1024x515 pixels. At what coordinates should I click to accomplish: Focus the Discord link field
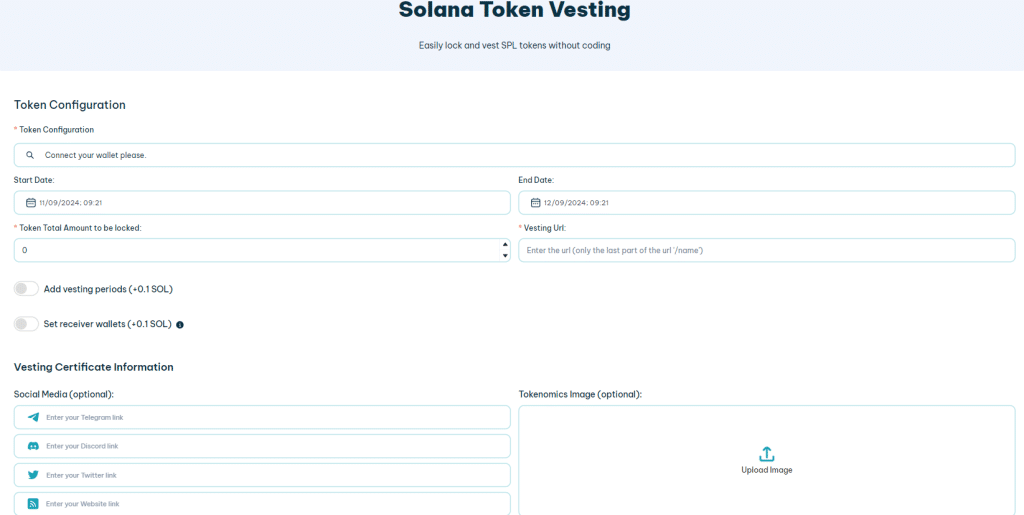pos(262,446)
